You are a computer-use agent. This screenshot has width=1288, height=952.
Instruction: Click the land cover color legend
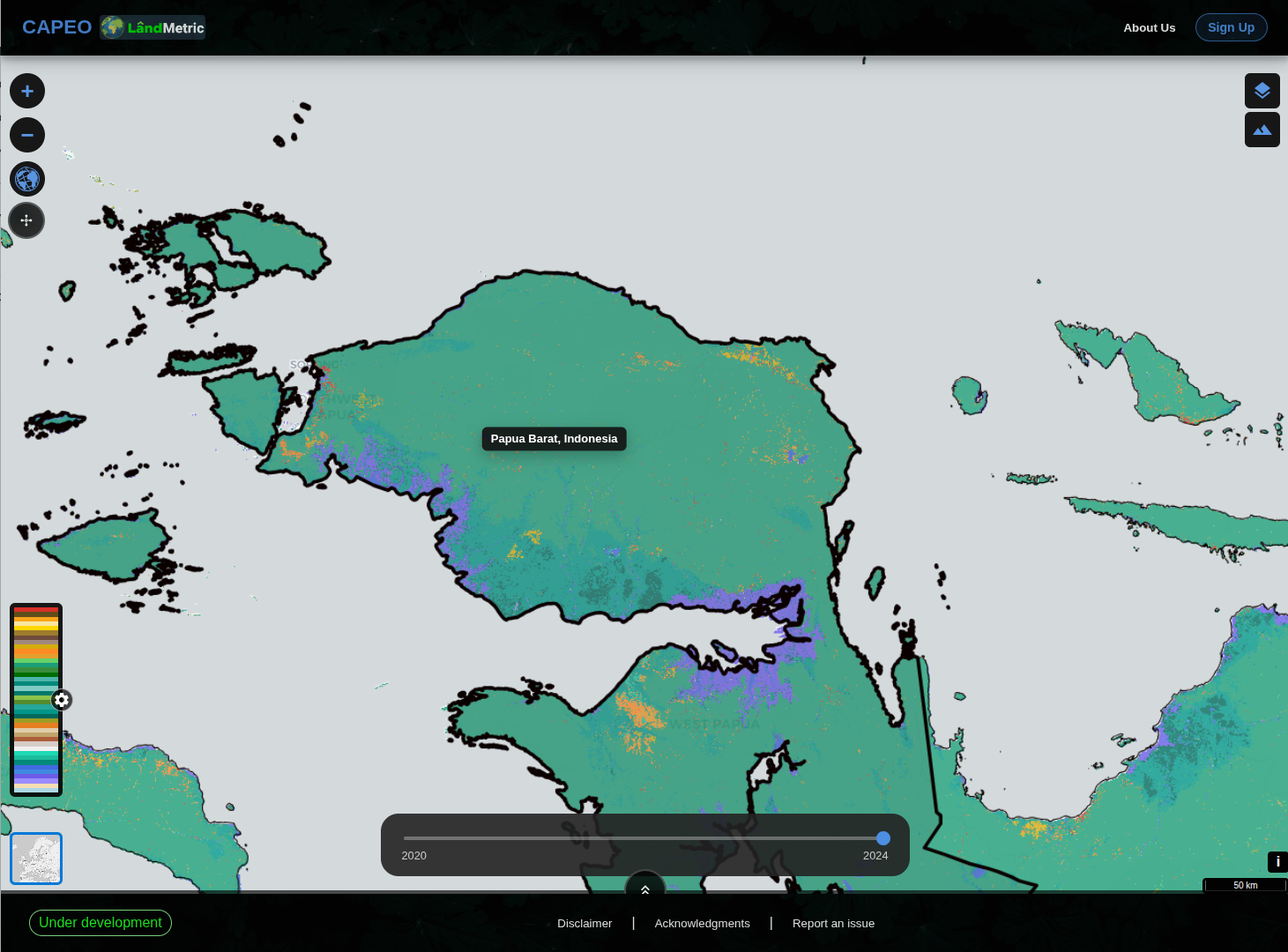(x=36, y=700)
